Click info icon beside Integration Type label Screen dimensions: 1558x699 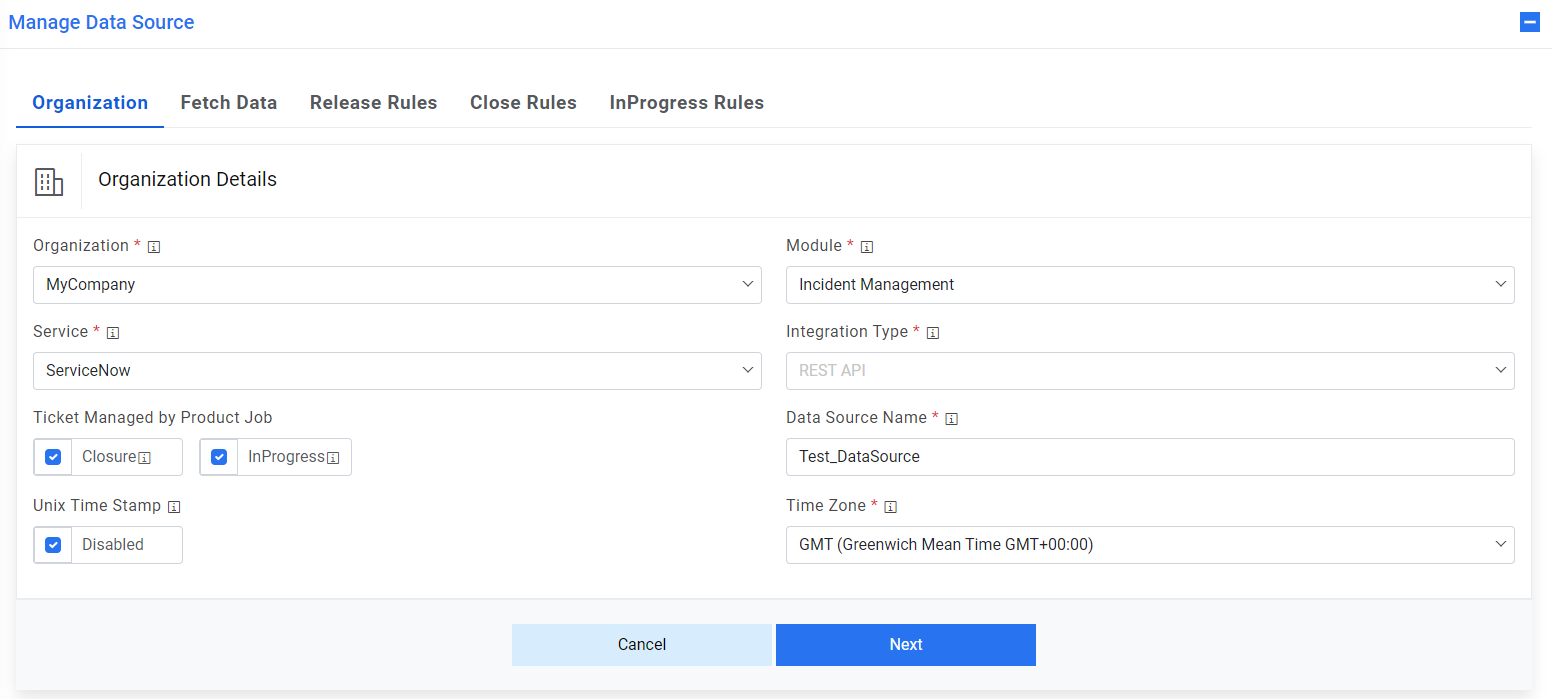[933, 333]
